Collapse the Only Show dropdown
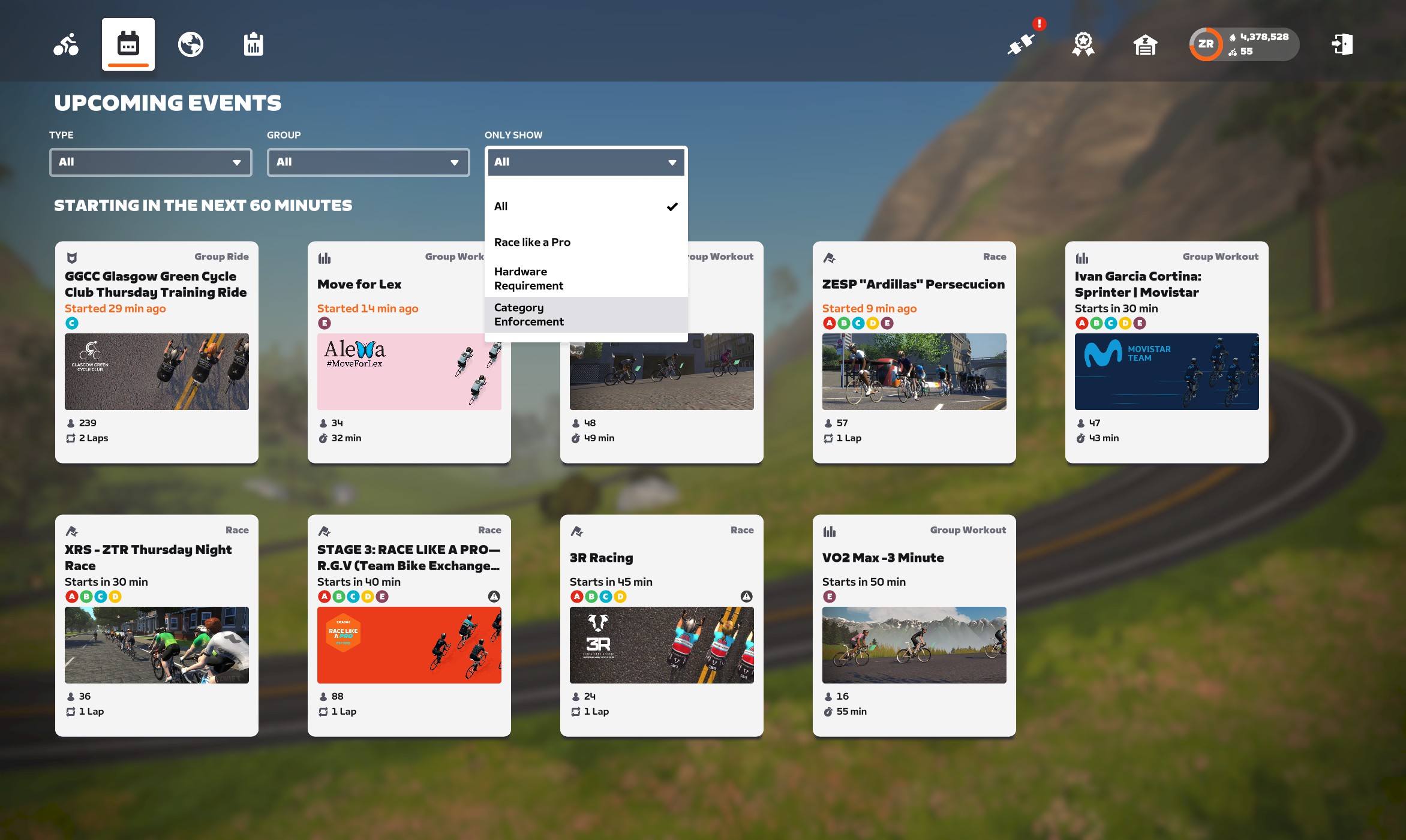1406x840 pixels. 585,162
